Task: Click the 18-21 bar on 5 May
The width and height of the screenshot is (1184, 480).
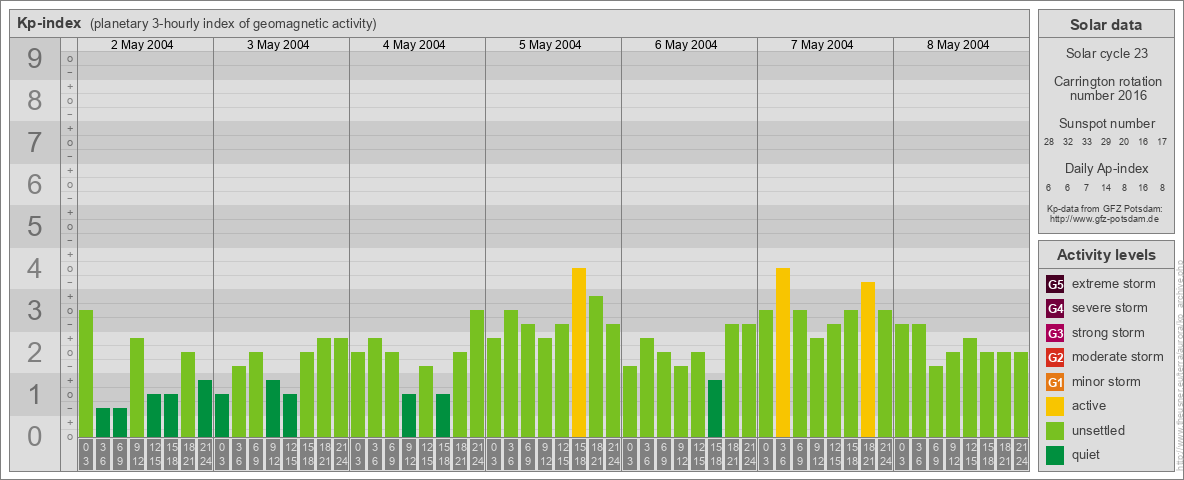Action: pyautogui.click(x=596, y=367)
